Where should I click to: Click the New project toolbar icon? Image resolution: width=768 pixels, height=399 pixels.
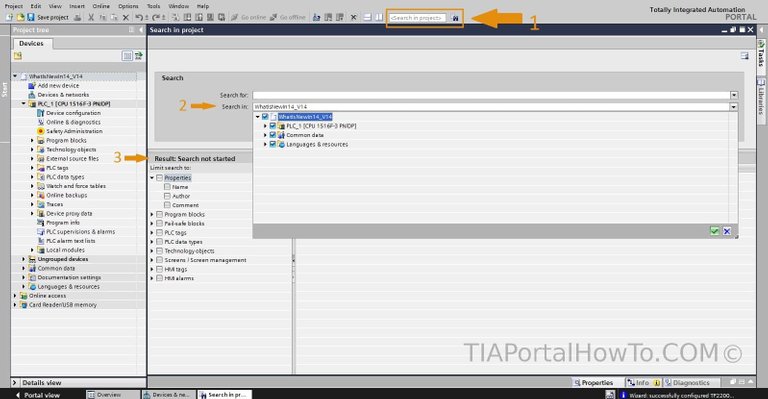point(9,17)
